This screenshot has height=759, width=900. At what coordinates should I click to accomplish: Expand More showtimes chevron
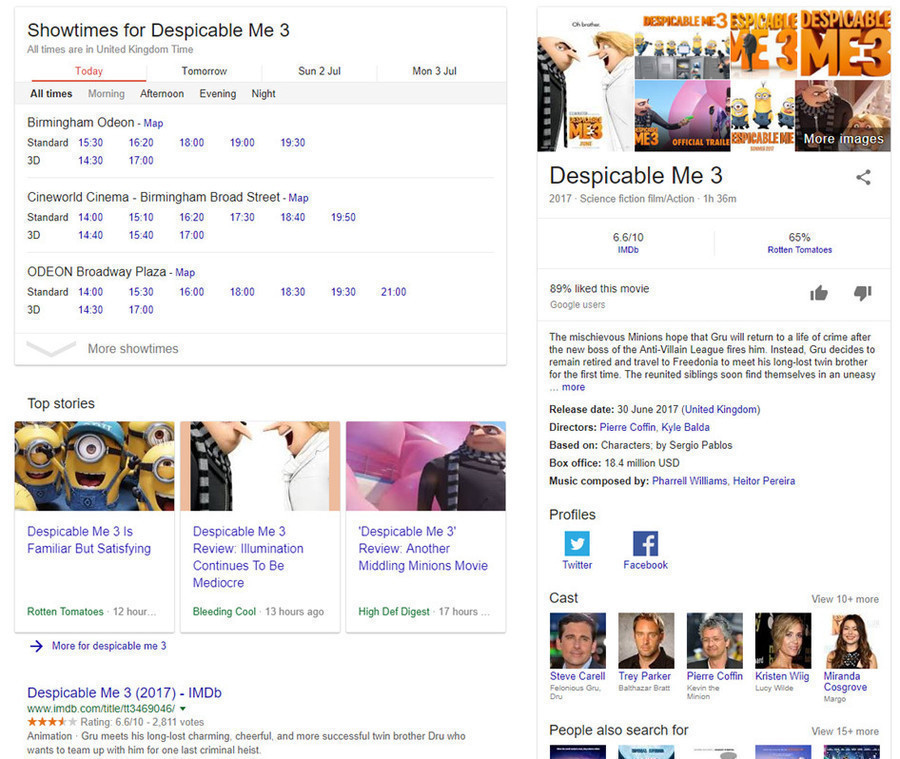coord(51,348)
